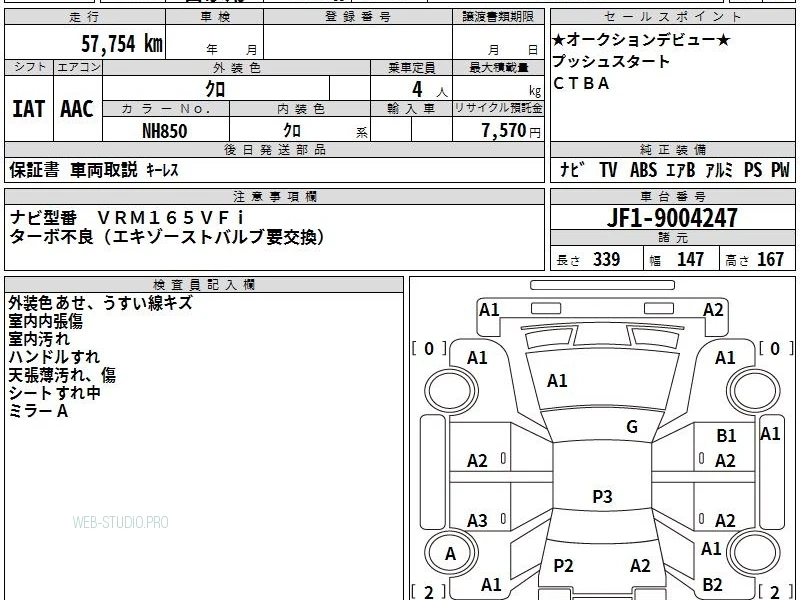Click the 車台番号 header

[672, 196]
